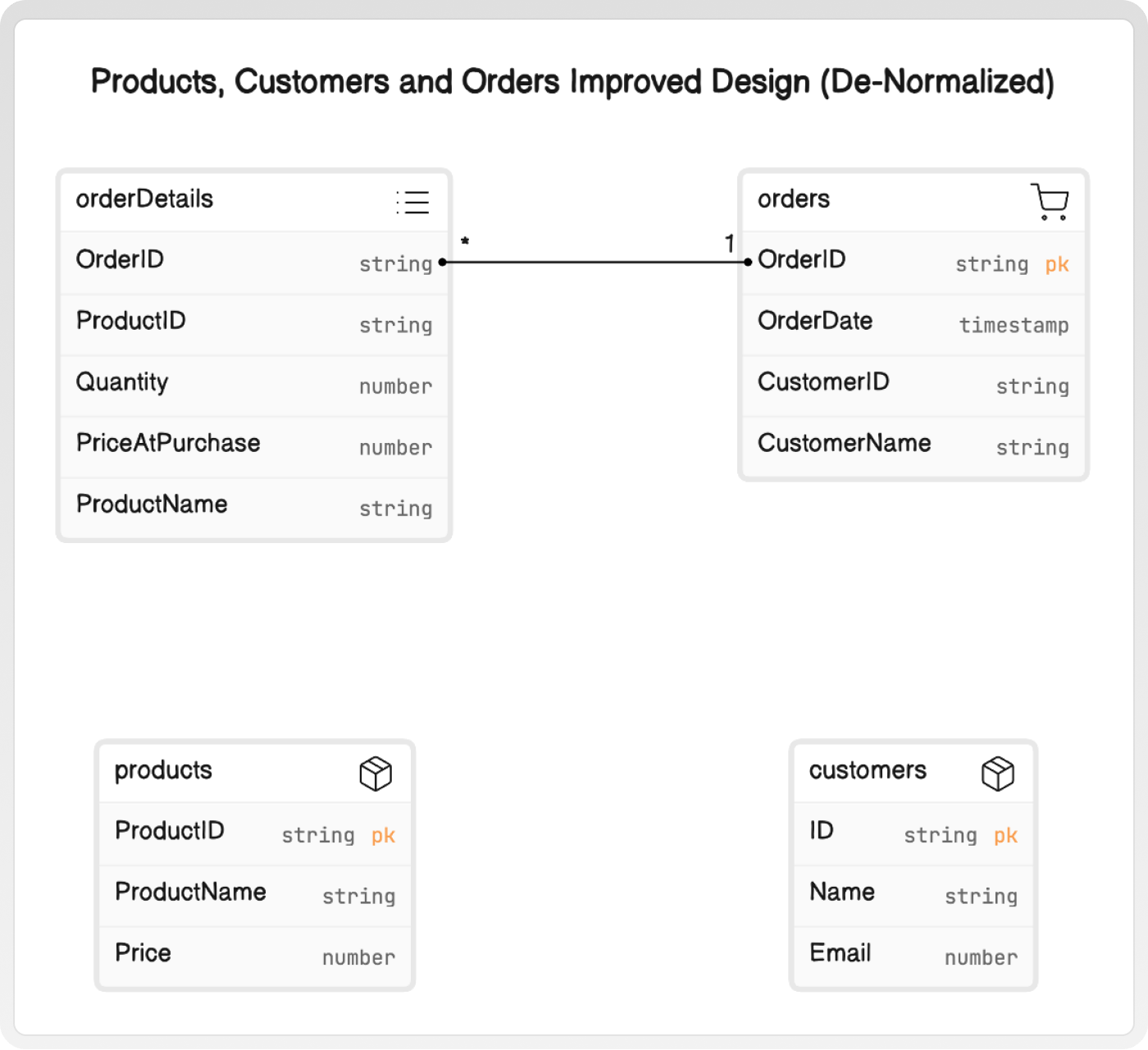The height and width of the screenshot is (1050, 1148).
Task: Click the box icon on products table
Action: (376, 774)
